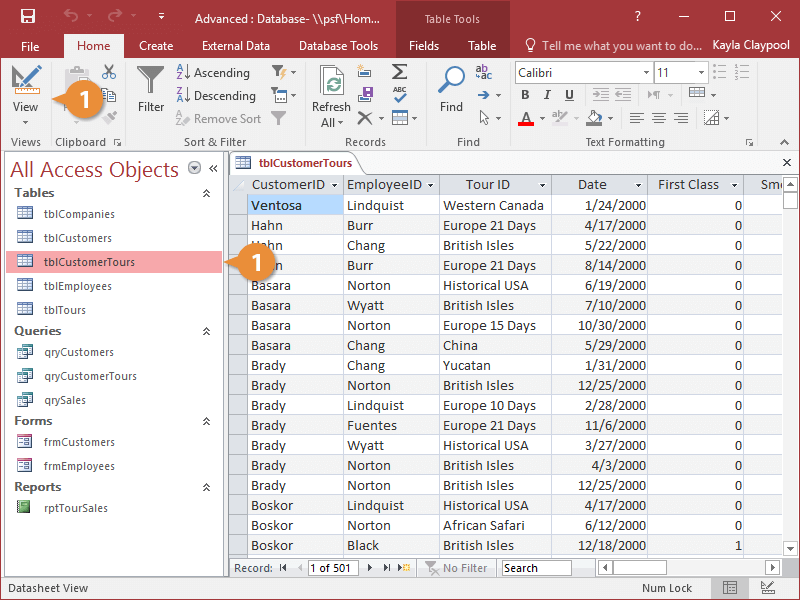
Task: Switch to Design View via status bar icon
Action: click(766, 587)
